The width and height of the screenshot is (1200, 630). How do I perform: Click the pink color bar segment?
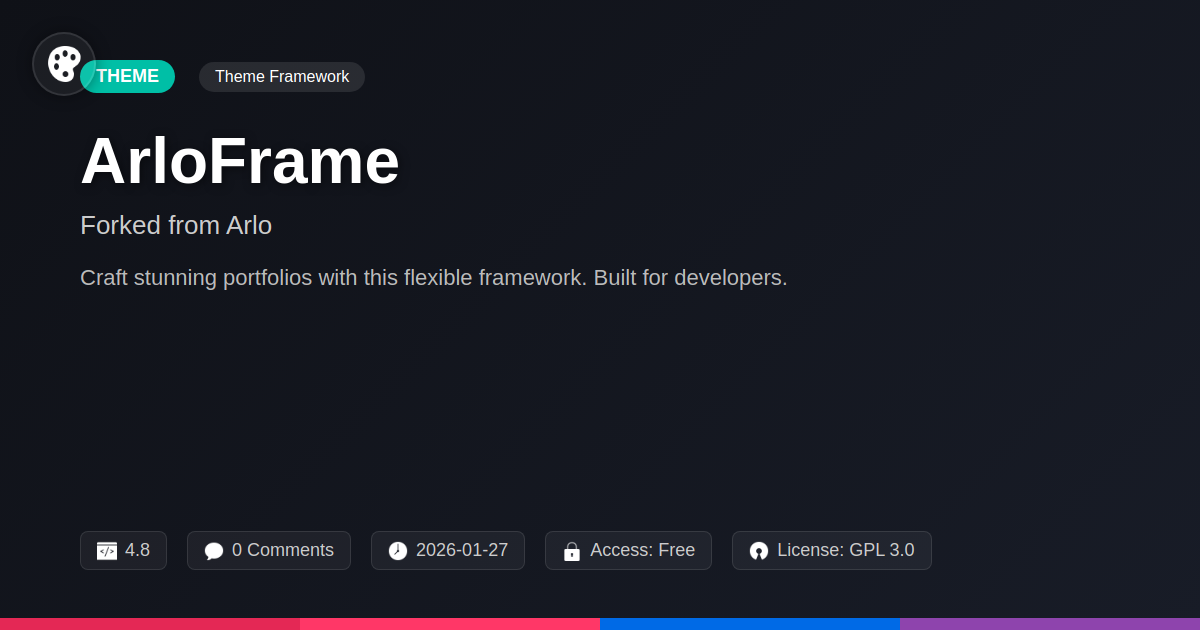450,624
